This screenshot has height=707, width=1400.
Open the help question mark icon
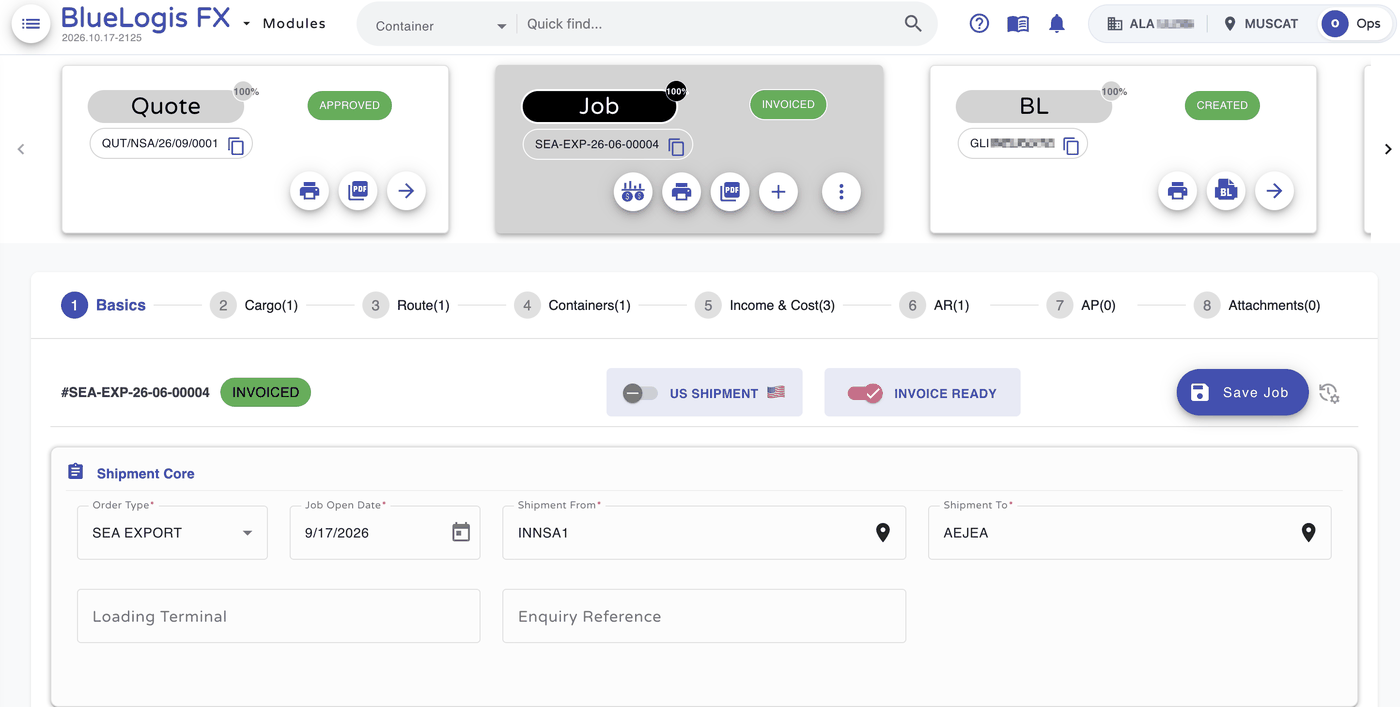[x=979, y=24]
